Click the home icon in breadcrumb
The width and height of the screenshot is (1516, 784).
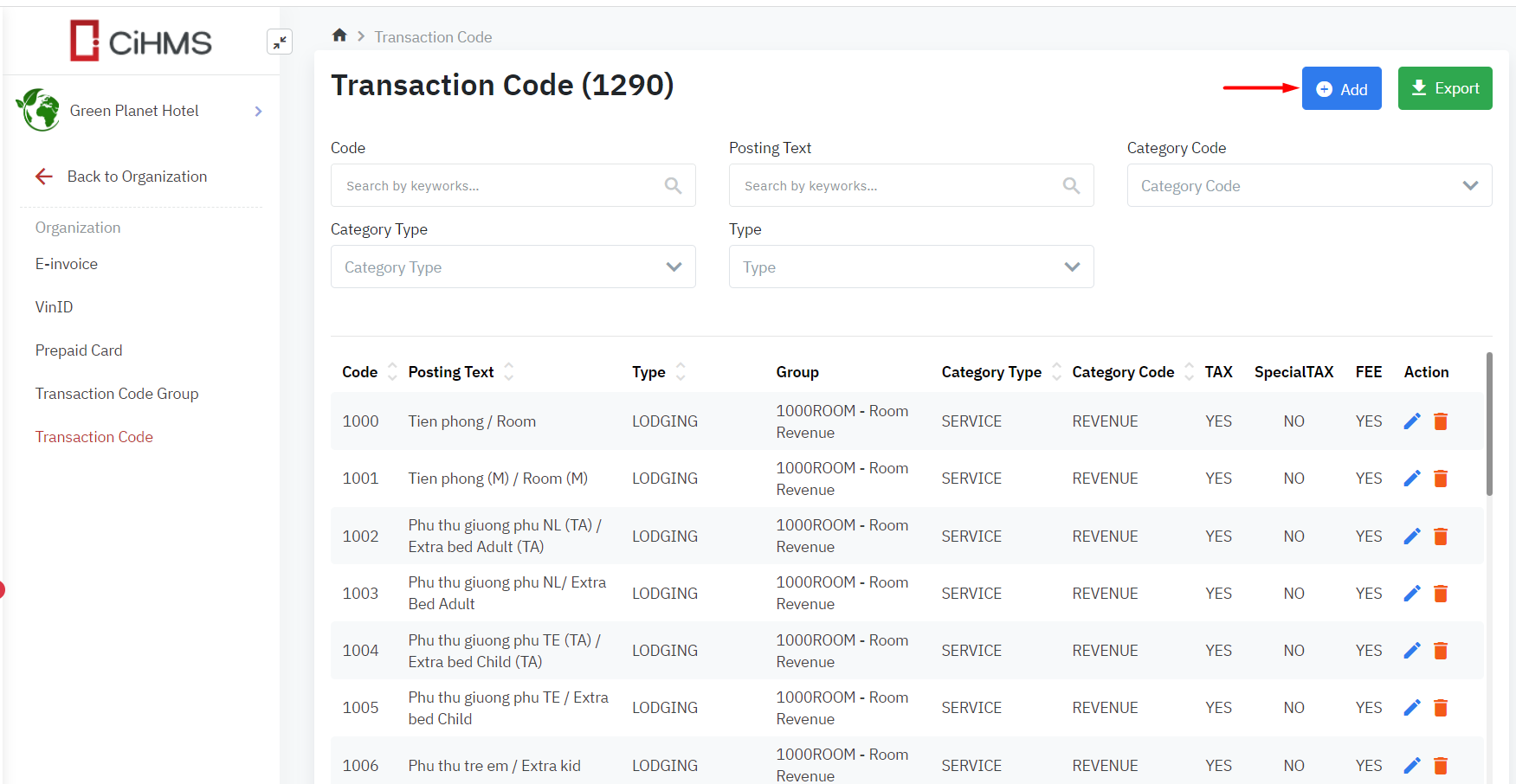[x=339, y=35]
